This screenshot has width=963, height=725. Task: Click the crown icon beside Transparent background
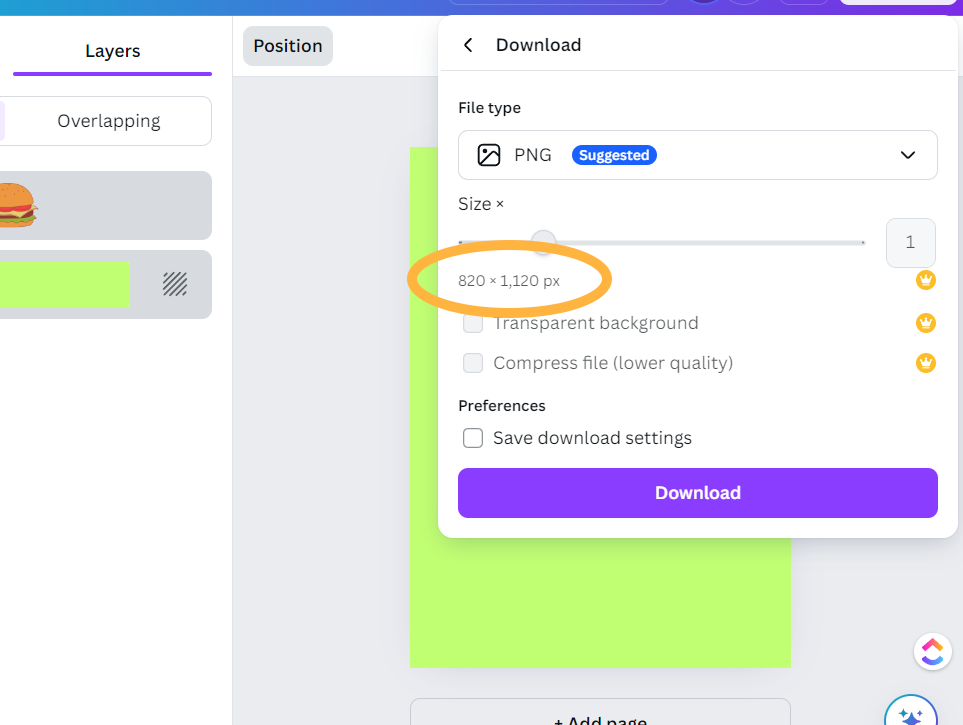point(926,323)
